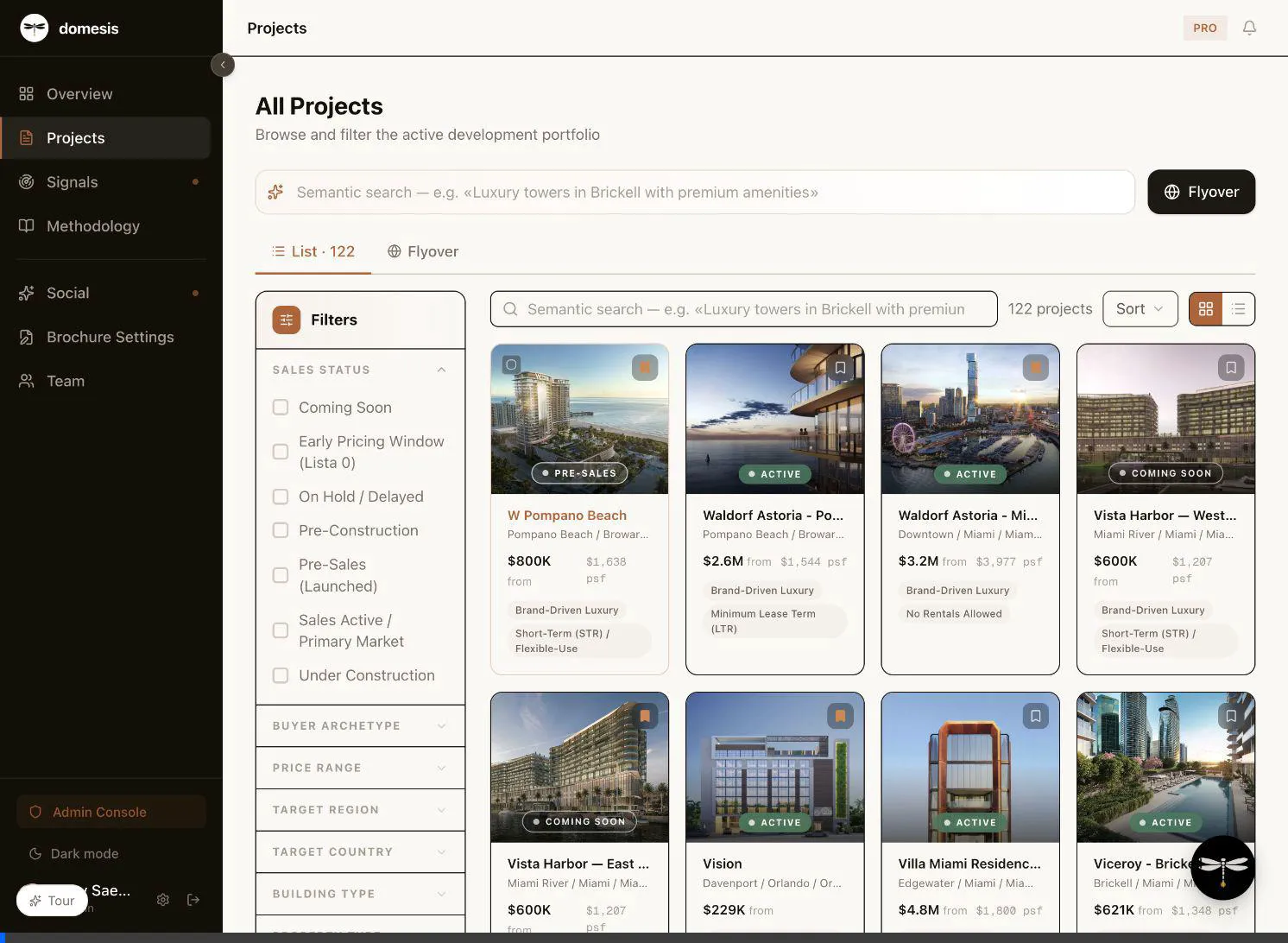The image size is (1288, 943).
Task: Click the domesis dragonfly logo
Action: [35, 28]
